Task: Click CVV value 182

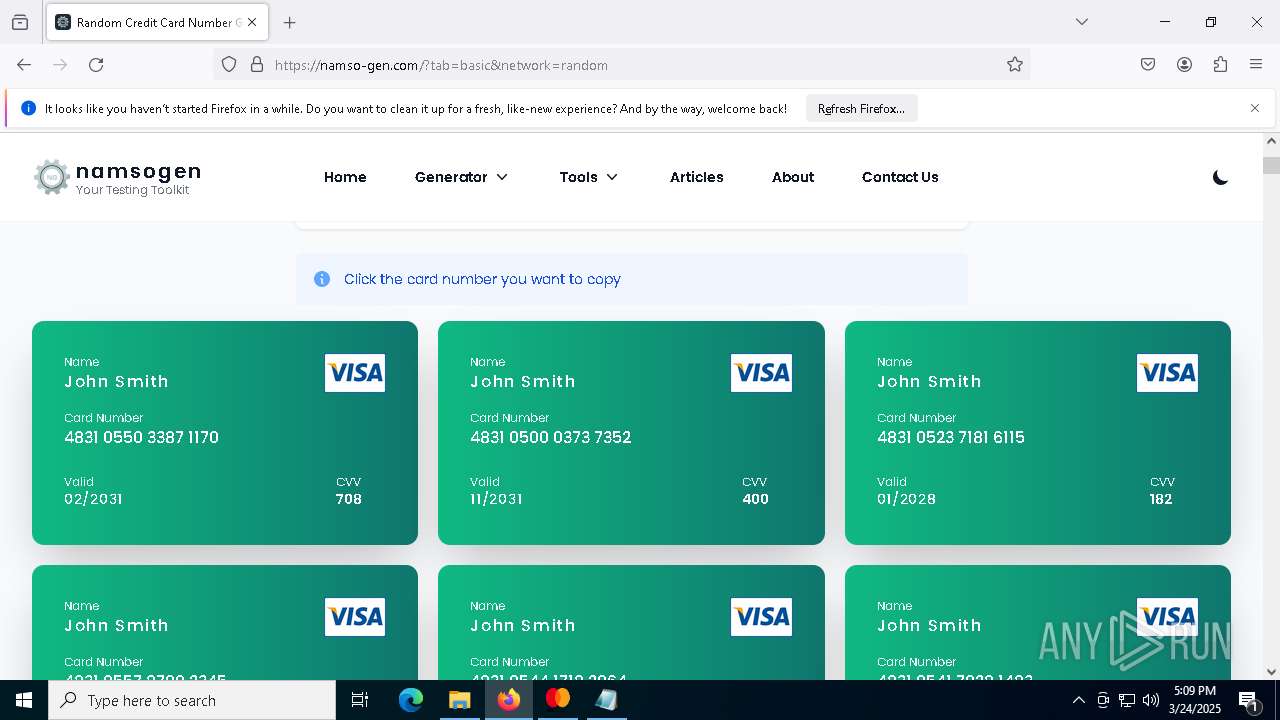Action: 1161,499
